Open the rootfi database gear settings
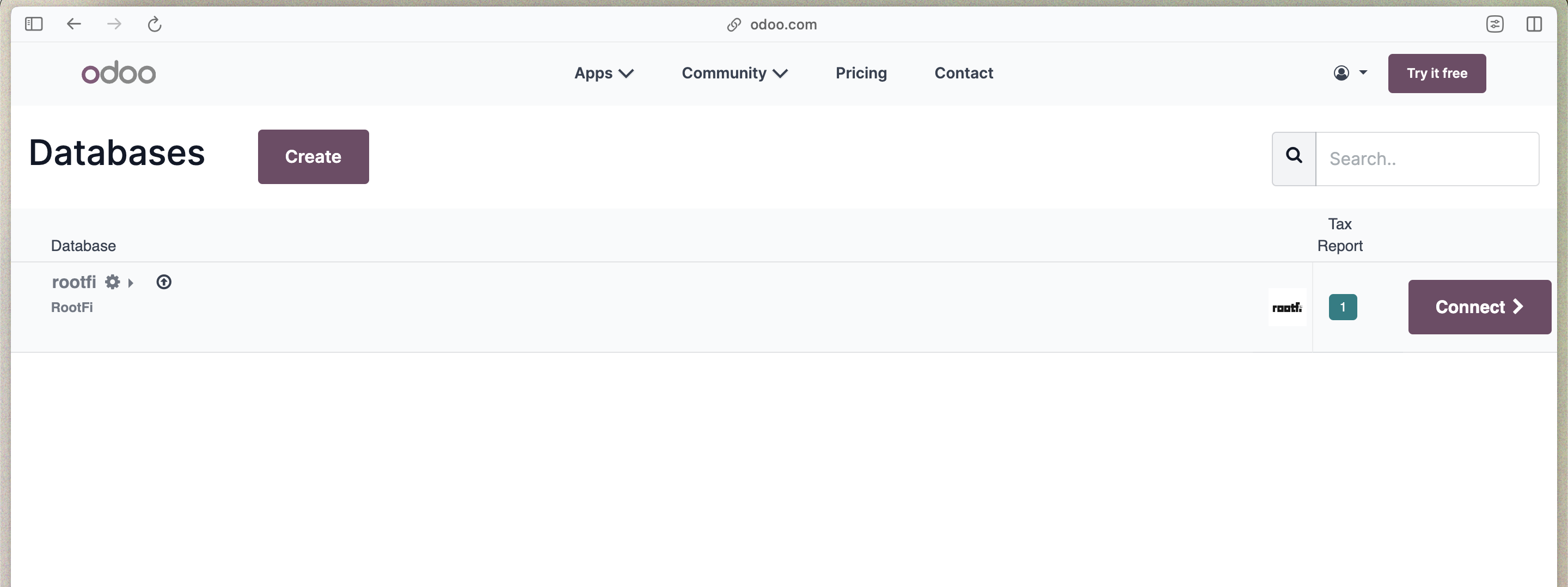This screenshot has width=1568, height=587. point(113,282)
